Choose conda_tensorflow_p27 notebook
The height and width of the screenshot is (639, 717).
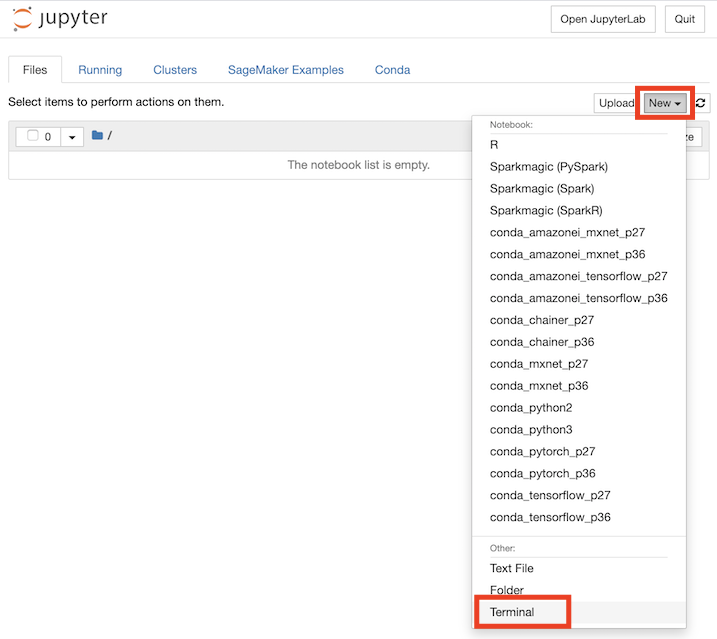click(578, 495)
